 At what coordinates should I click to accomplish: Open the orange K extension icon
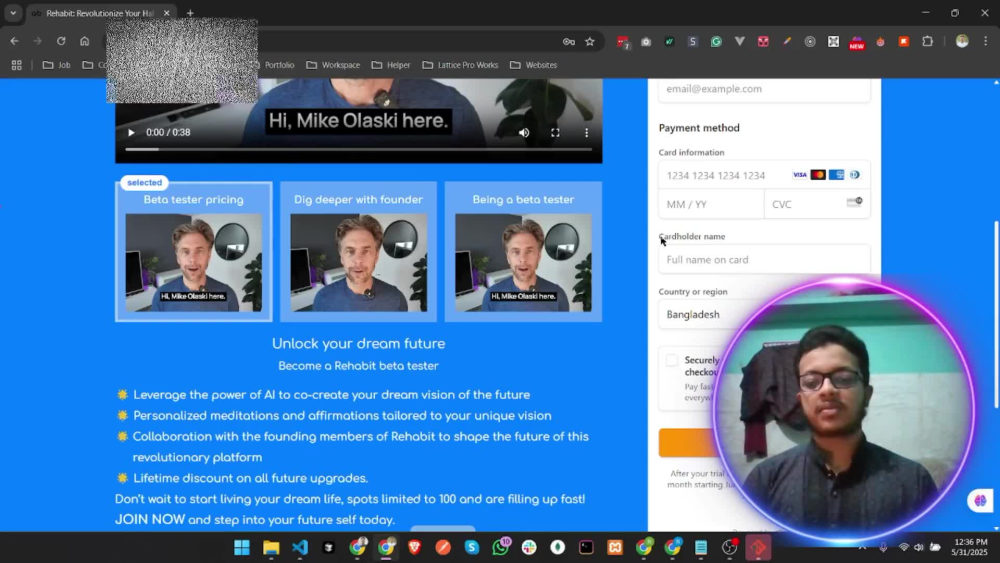pos(904,41)
